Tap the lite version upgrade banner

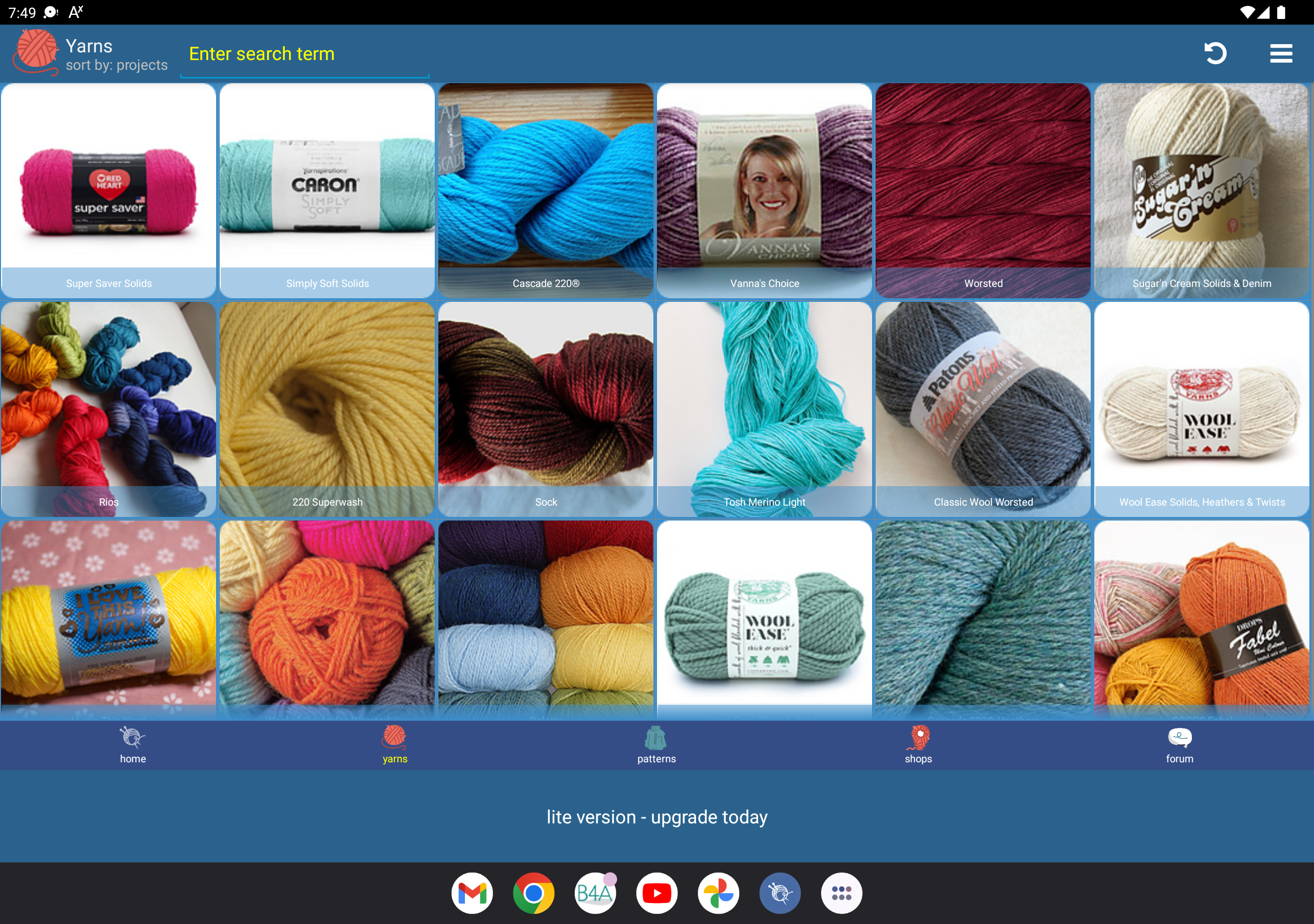657,816
